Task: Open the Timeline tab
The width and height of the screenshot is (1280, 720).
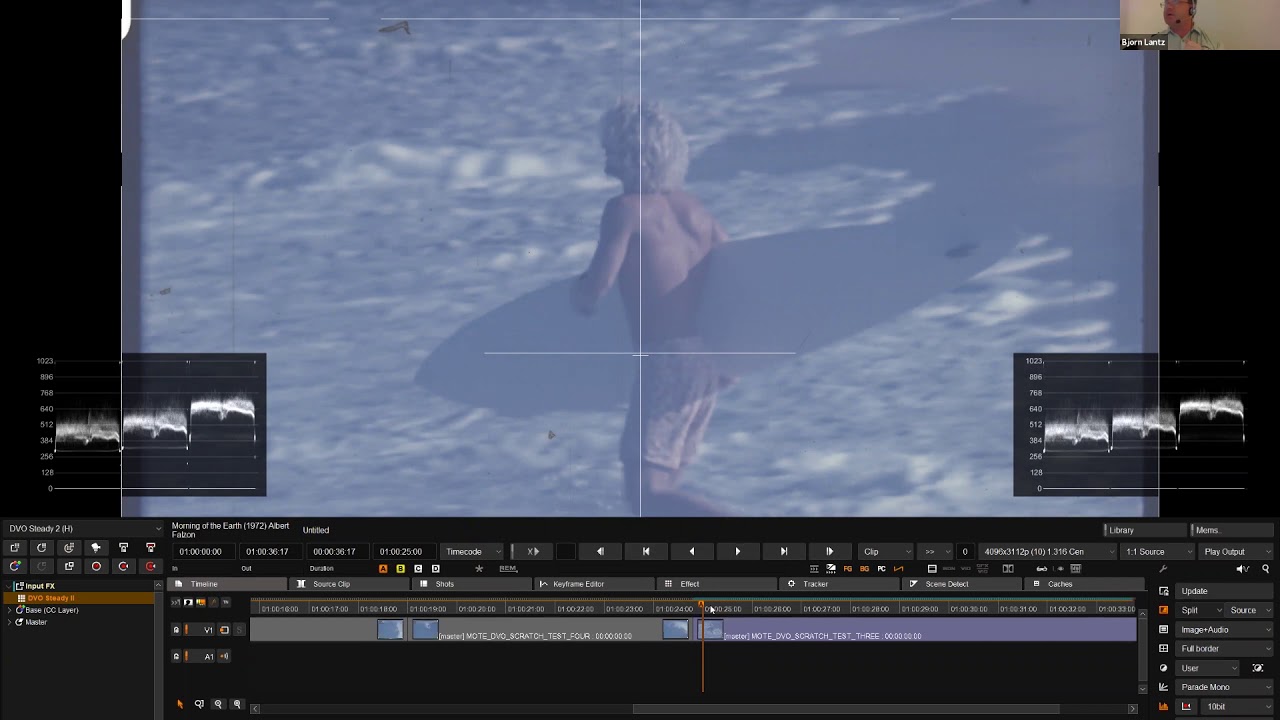Action: click(x=228, y=584)
